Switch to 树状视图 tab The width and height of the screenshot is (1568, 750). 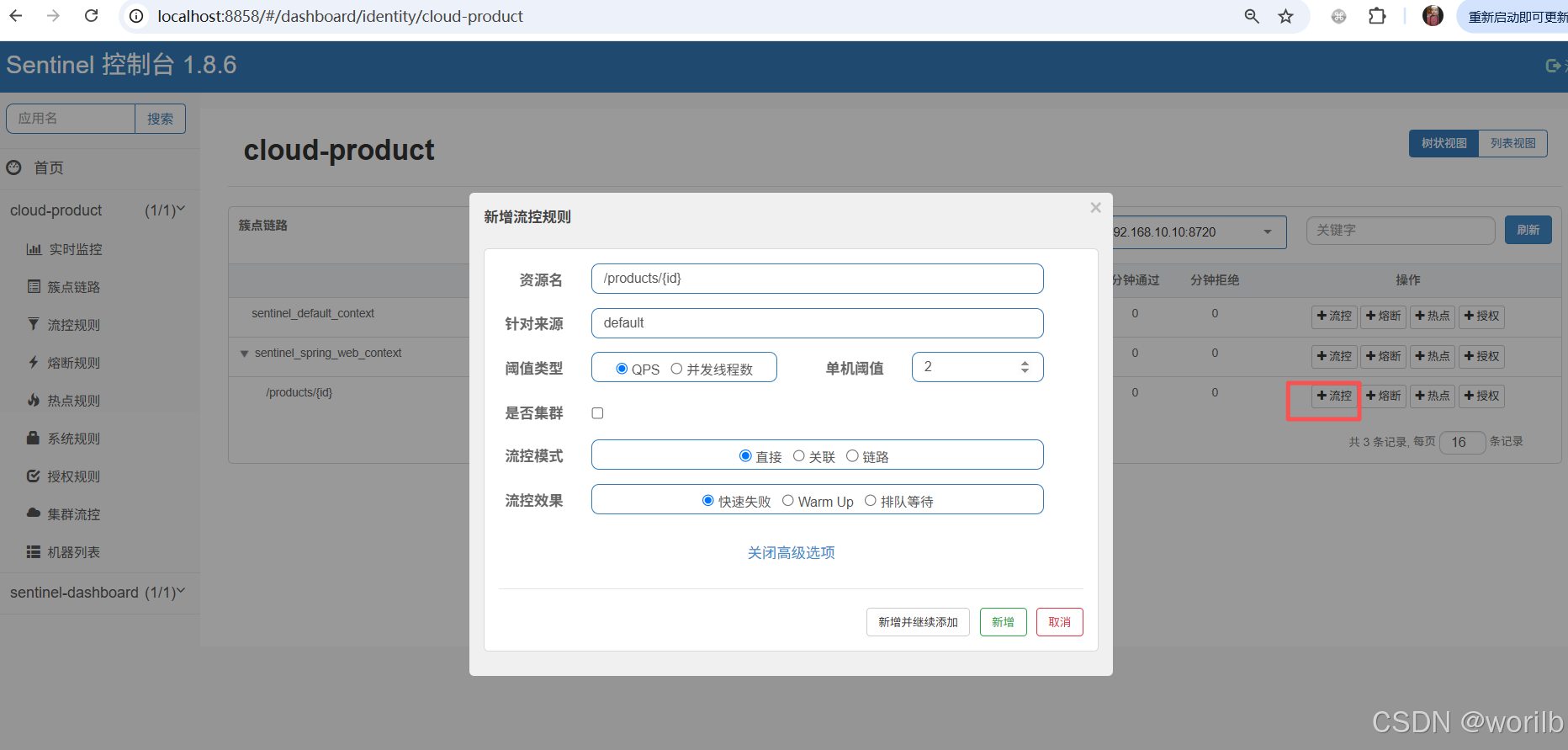(x=1444, y=143)
